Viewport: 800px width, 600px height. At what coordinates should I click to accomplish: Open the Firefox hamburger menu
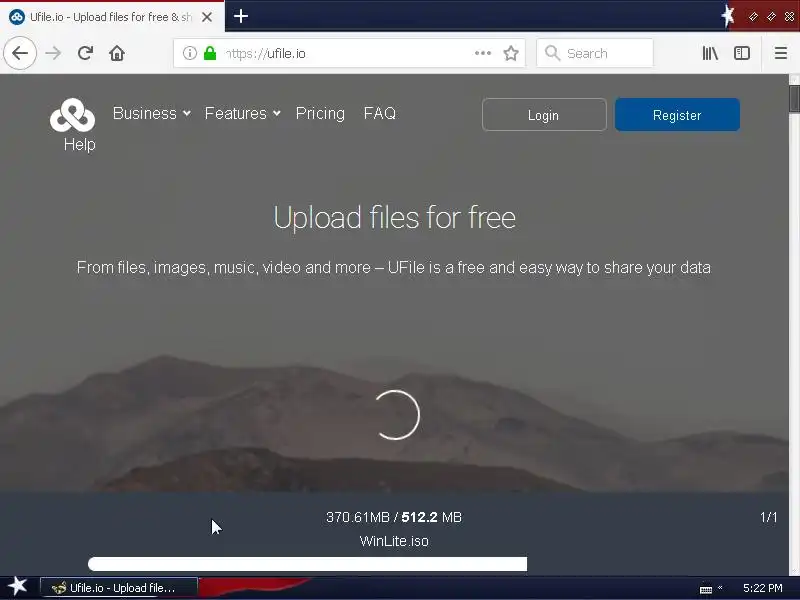[x=781, y=53]
